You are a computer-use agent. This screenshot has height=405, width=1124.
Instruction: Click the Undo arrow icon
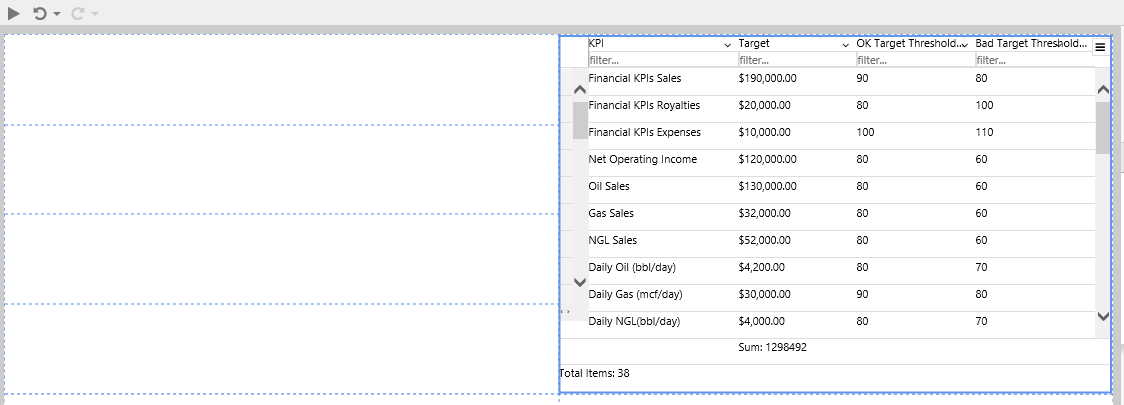point(39,13)
